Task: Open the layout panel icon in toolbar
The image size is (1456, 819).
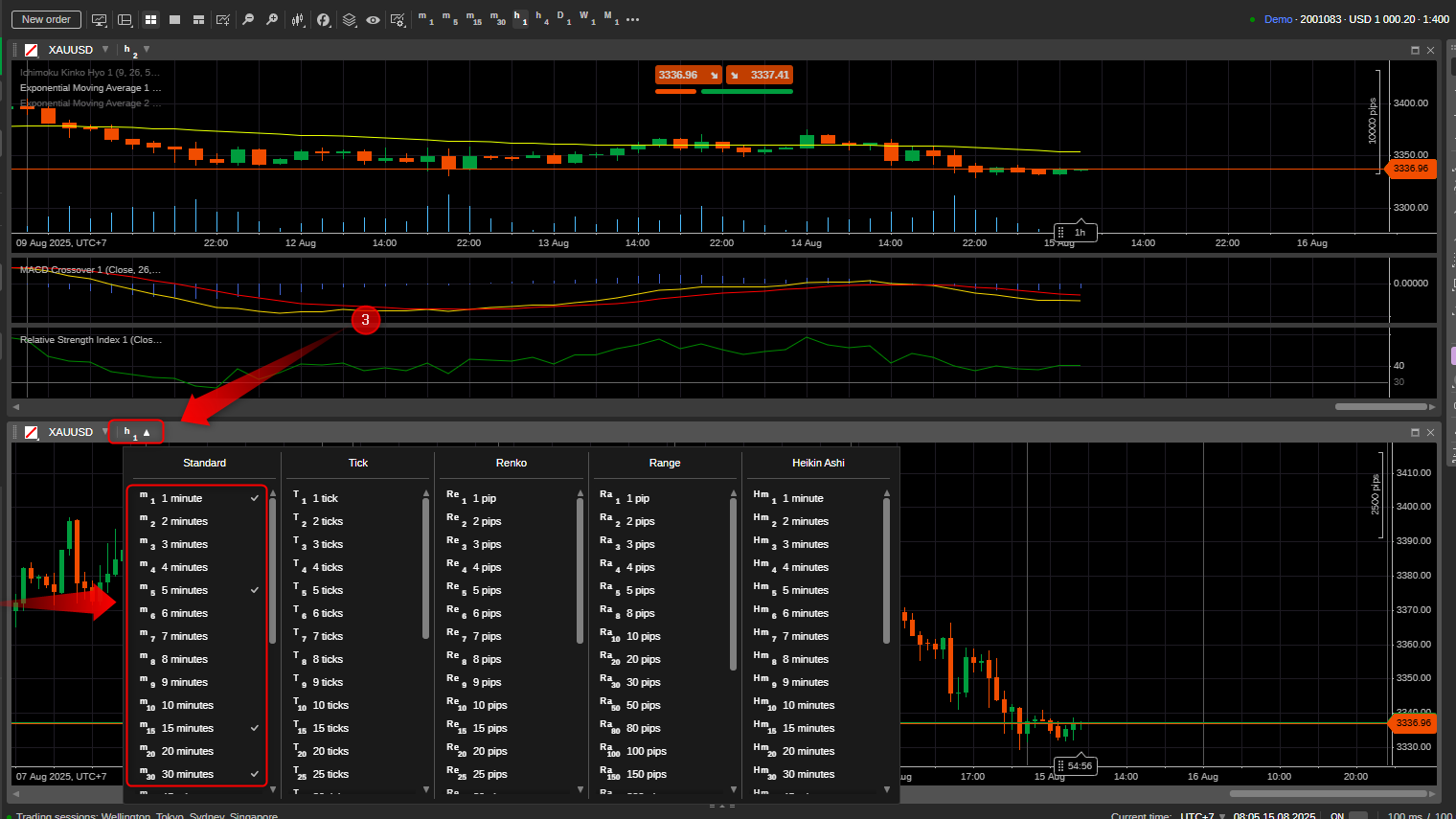Action: [x=125, y=19]
